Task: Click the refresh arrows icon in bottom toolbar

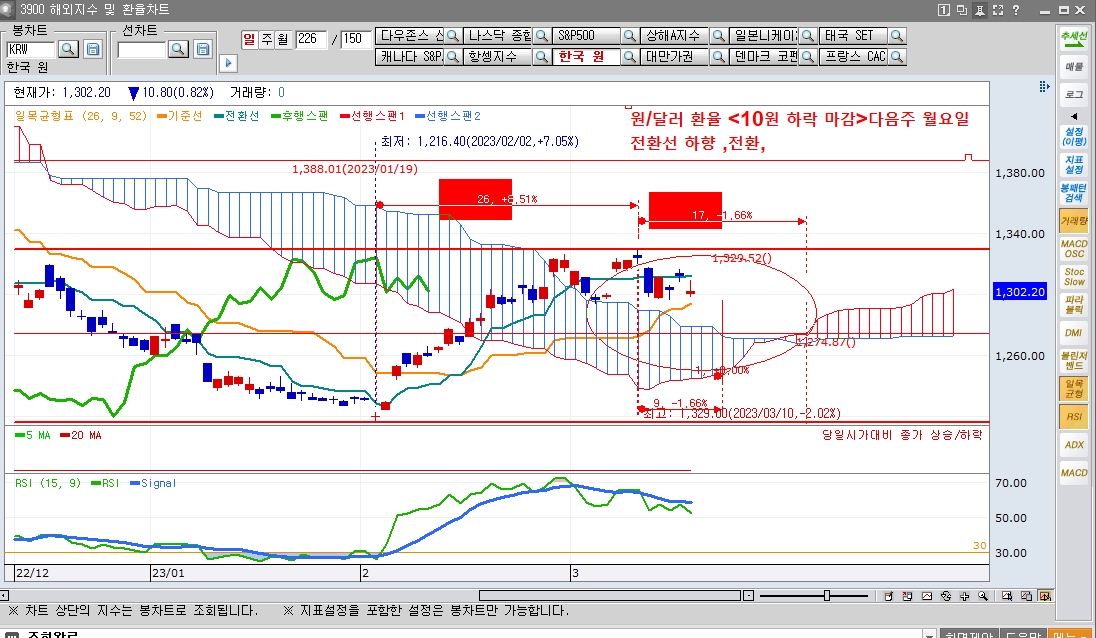Action: click(946, 596)
